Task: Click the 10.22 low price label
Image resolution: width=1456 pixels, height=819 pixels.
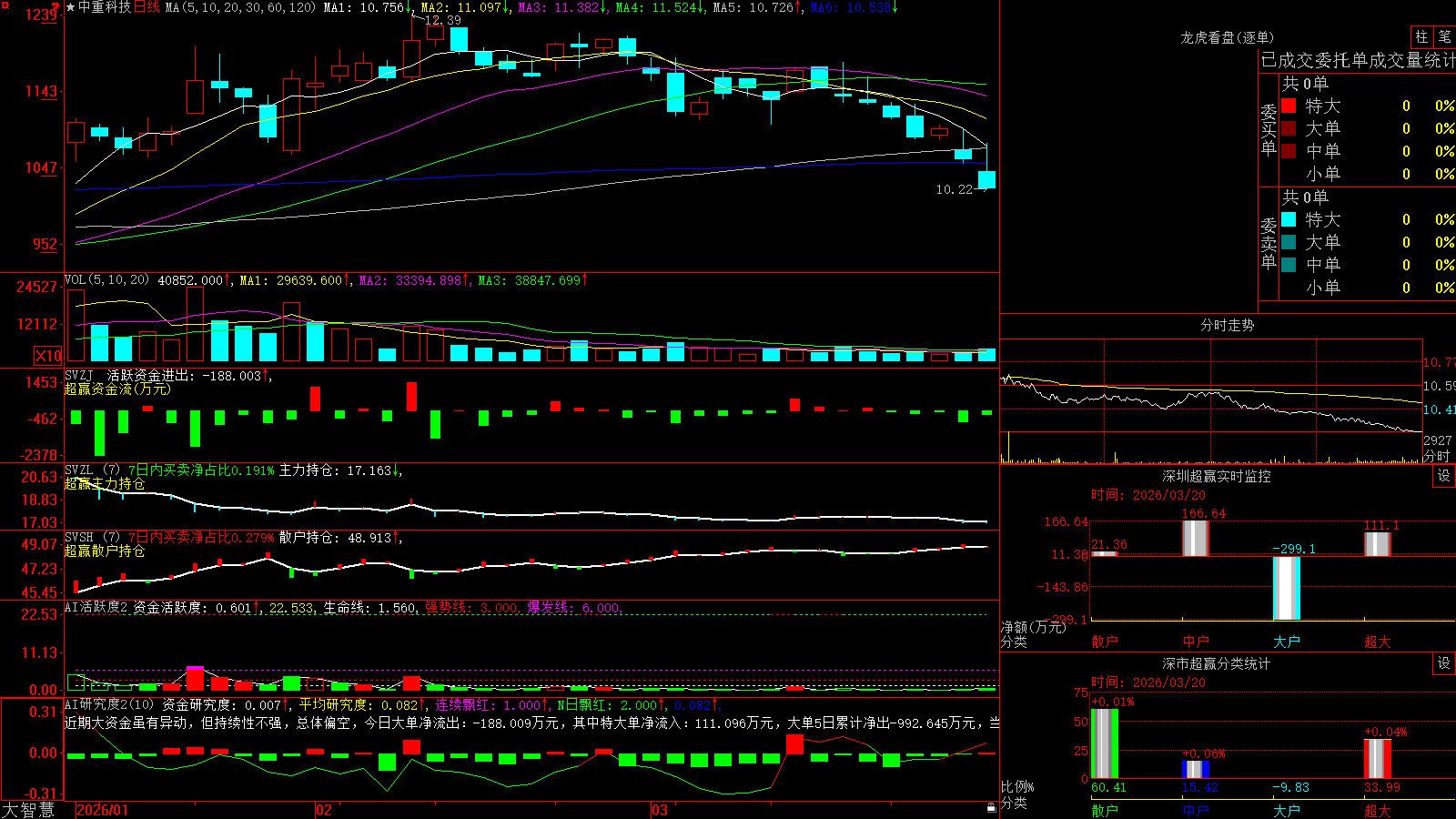Action: click(955, 189)
